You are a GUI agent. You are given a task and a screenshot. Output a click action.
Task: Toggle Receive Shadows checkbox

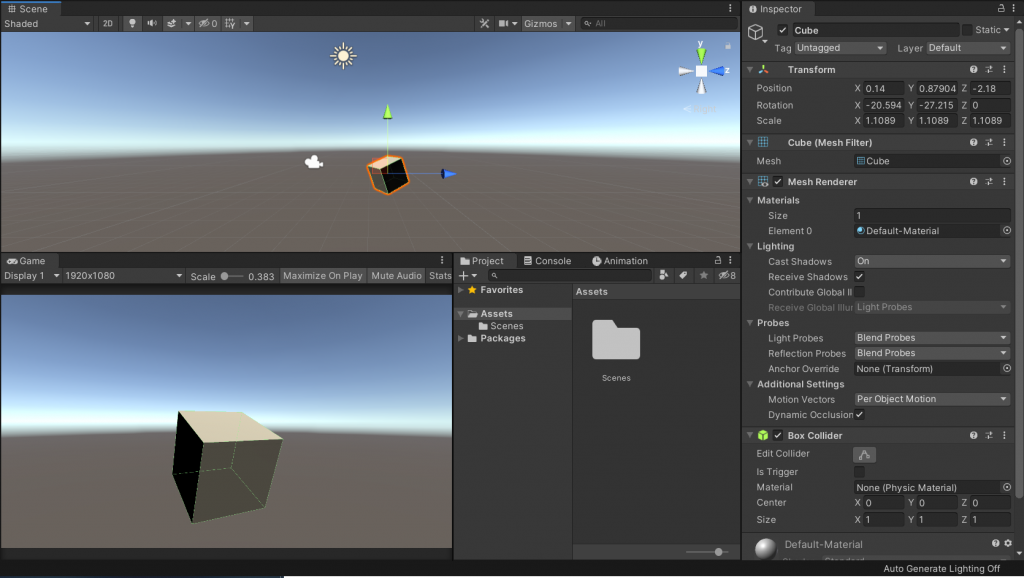[x=859, y=277]
